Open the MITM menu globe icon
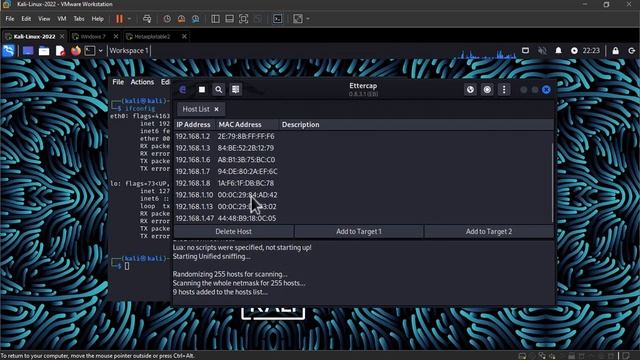 [470, 89]
